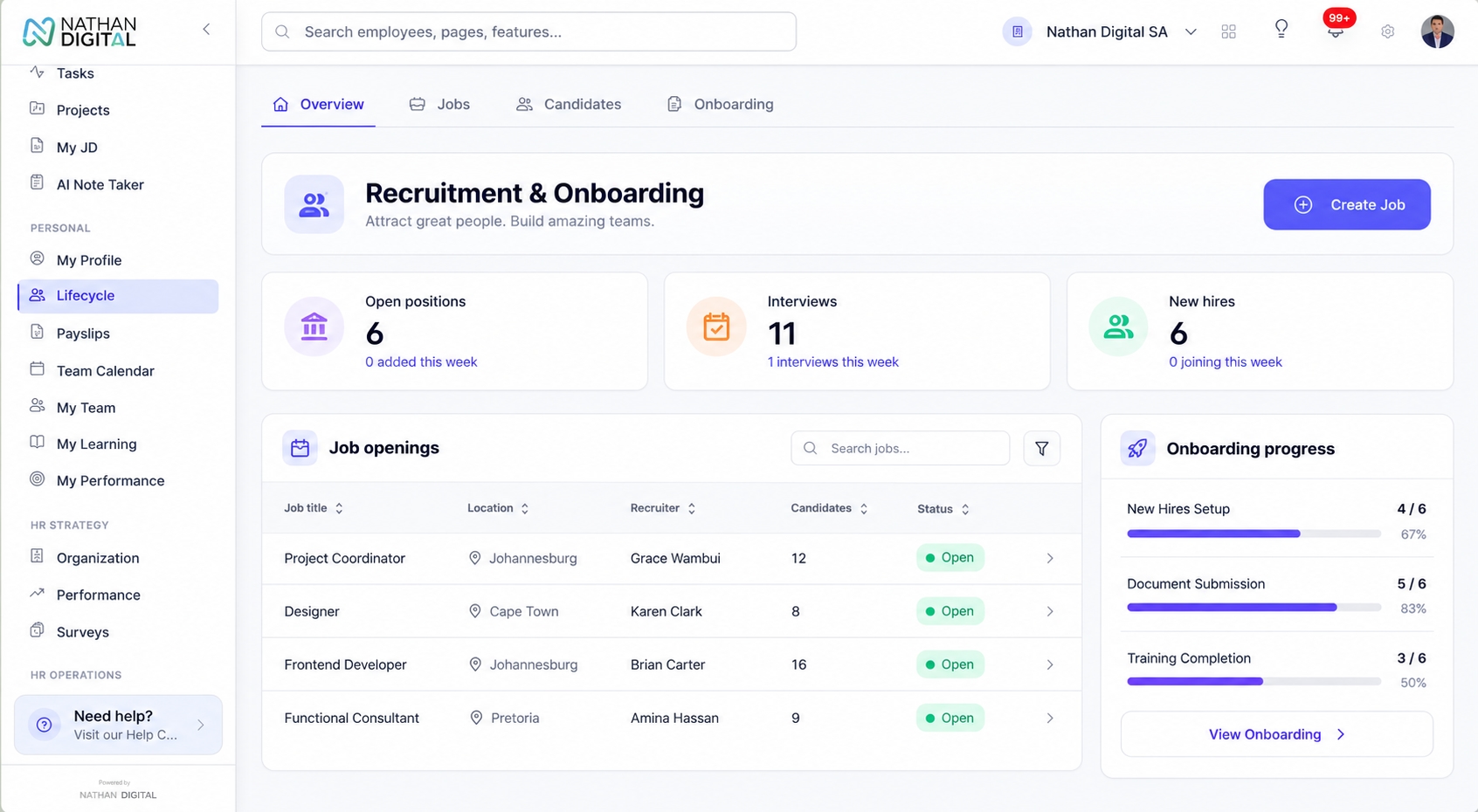Click the New Hires Setup progress bar

[1254, 533]
